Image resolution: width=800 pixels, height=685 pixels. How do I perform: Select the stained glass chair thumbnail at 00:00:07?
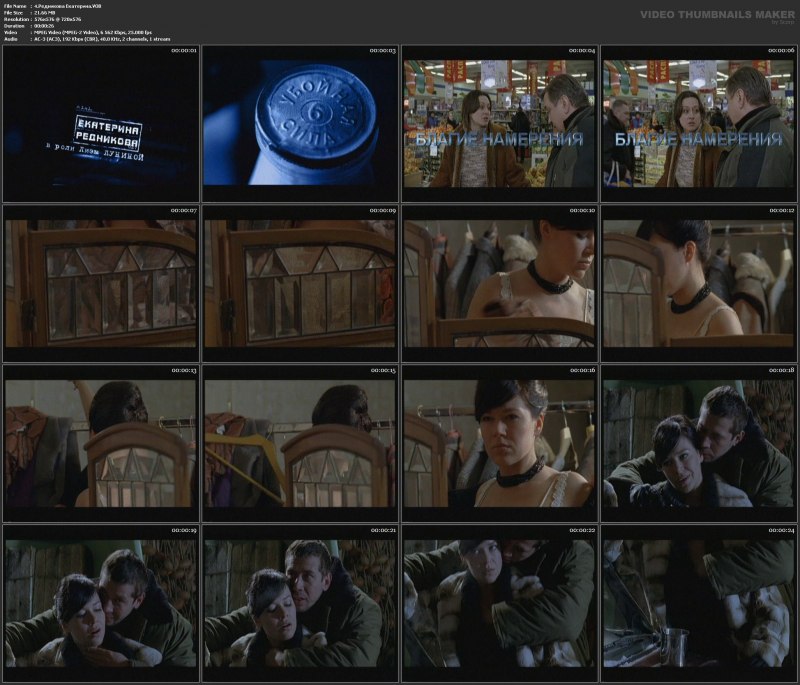click(x=101, y=282)
